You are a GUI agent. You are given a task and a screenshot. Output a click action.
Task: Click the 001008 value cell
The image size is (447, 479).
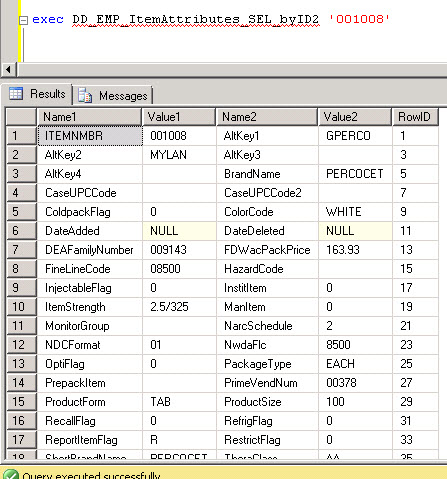[179, 136]
